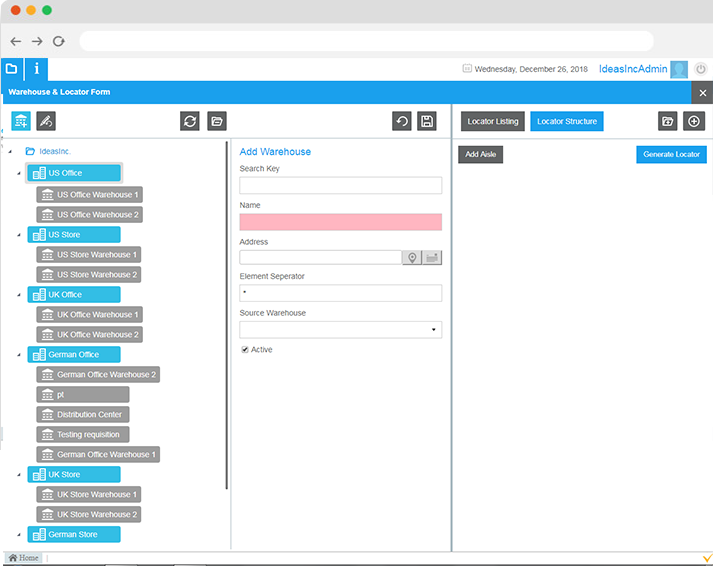
Task: Expand the German Store tree node
Action: coord(18,534)
